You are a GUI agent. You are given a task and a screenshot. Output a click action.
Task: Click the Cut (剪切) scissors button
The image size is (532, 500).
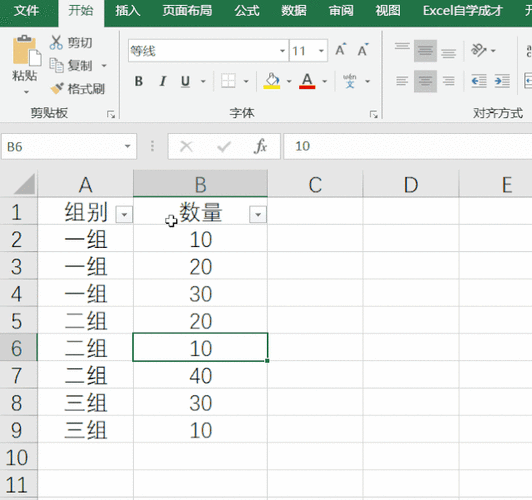pyautogui.click(x=71, y=43)
